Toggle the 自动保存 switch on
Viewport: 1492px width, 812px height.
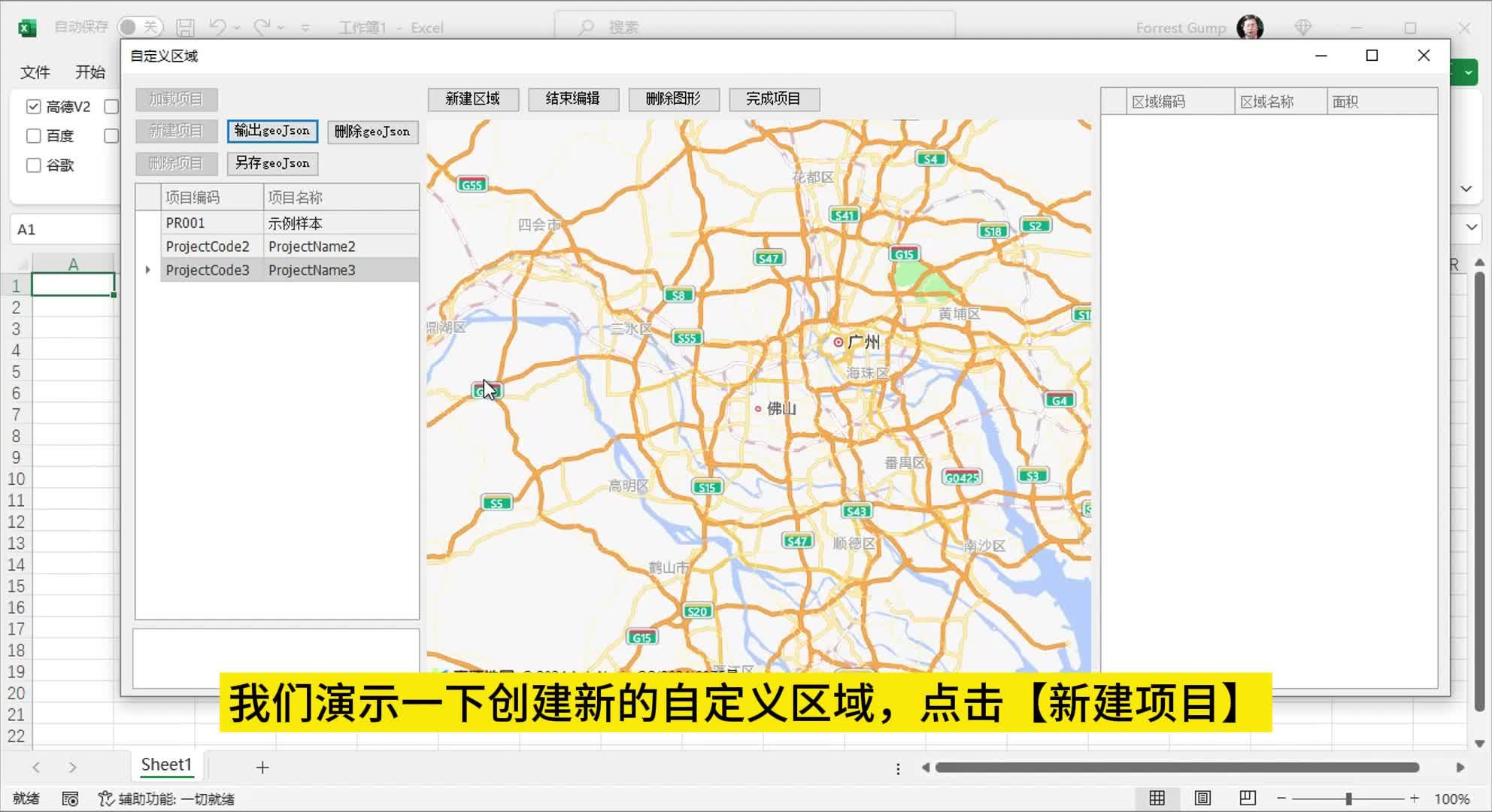[139, 26]
